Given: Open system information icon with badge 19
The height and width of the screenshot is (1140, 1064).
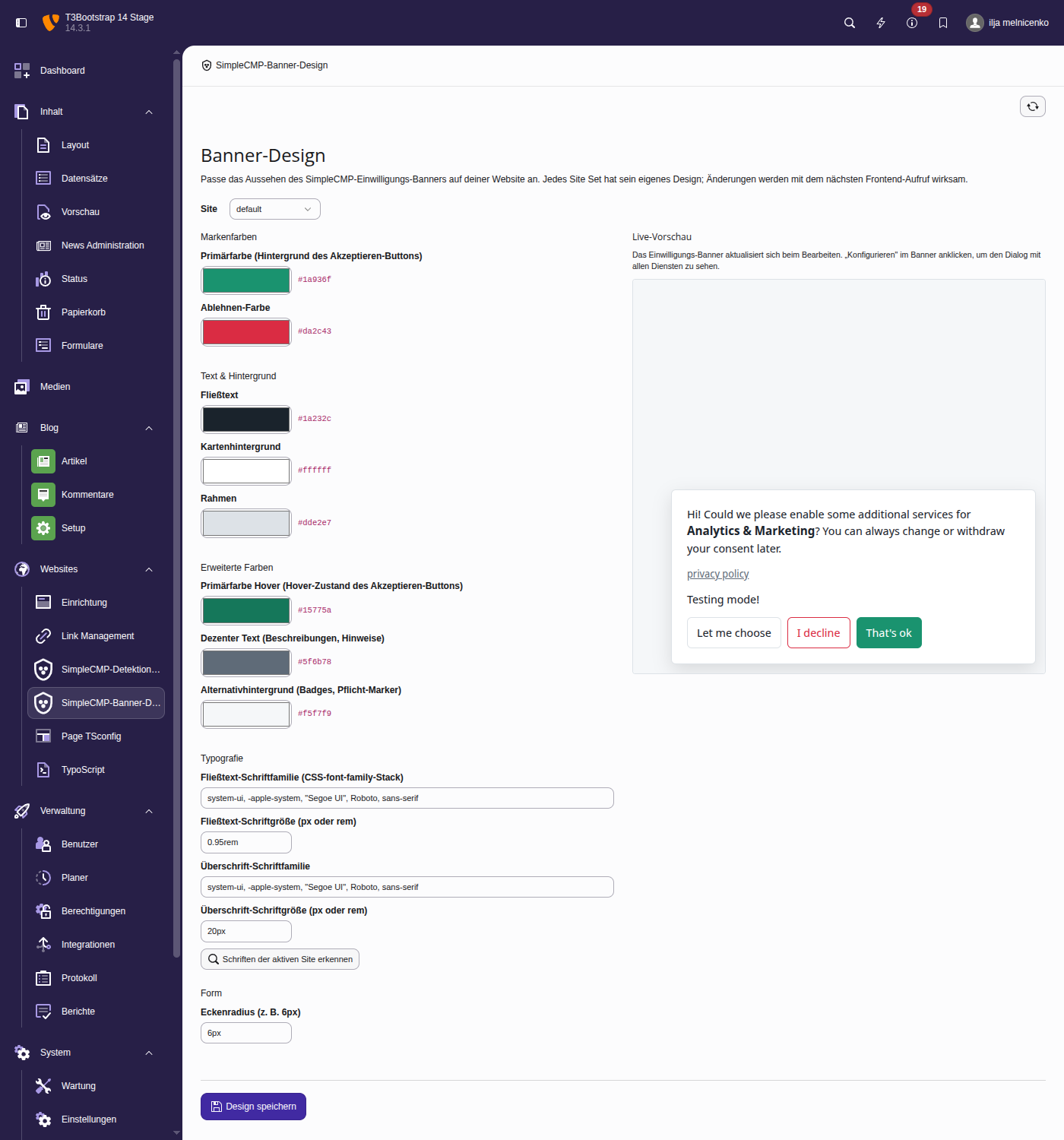Looking at the screenshot, I should point(912,23).
